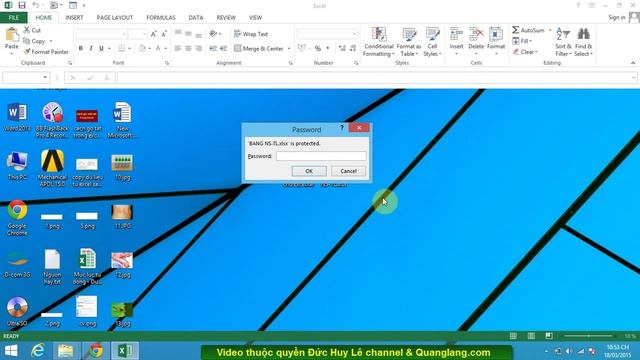The image size is (640, 360).
Task: Click the Password input field
Action: point(321,156)
